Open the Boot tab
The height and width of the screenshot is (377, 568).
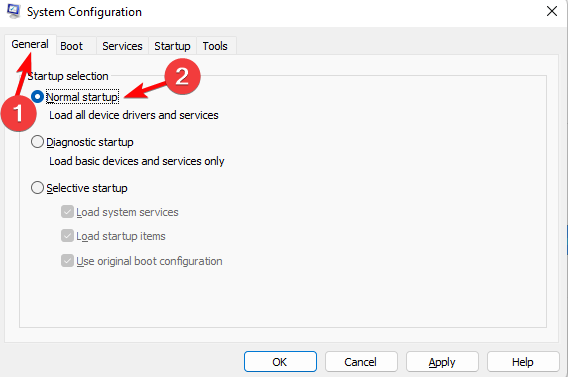(71, 46)
